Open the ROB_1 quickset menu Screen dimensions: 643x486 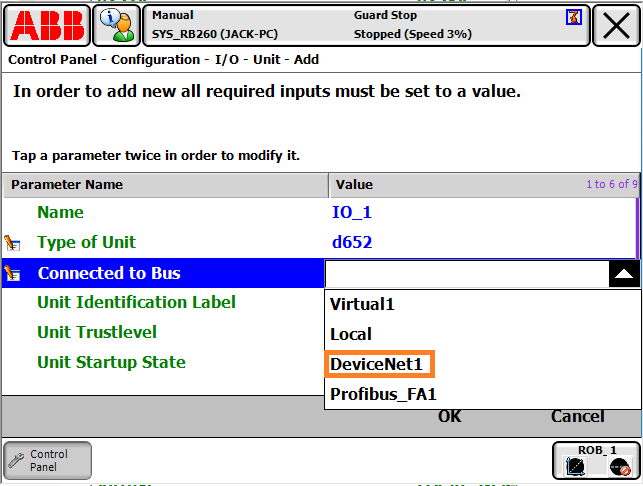(596, 460)
